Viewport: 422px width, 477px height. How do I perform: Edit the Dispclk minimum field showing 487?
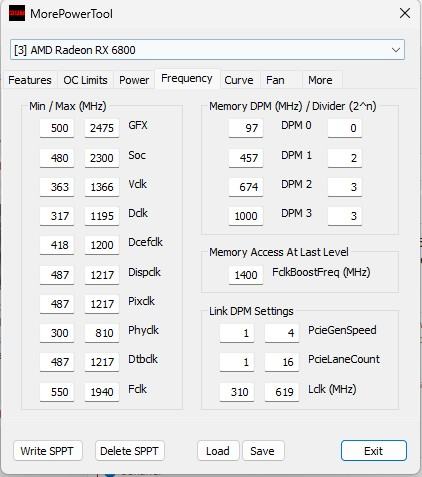coord(57,275)
